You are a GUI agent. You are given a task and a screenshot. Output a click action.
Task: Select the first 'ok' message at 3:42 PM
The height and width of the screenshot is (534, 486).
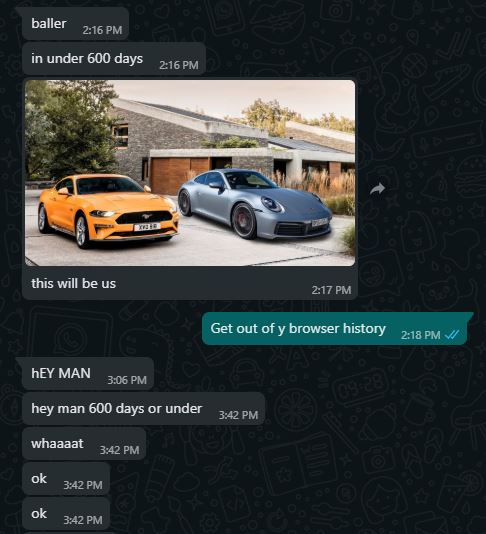point(66,479)
